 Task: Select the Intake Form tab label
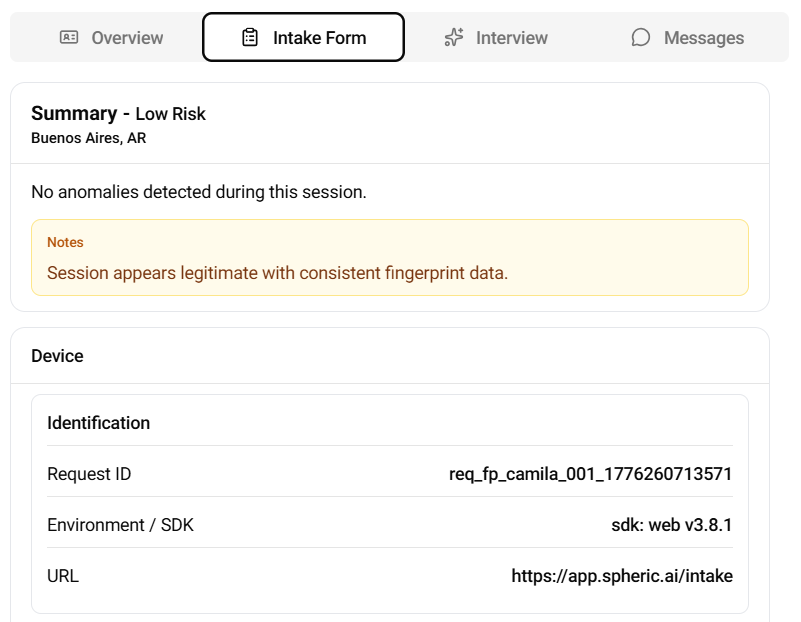tap(319, 38)
